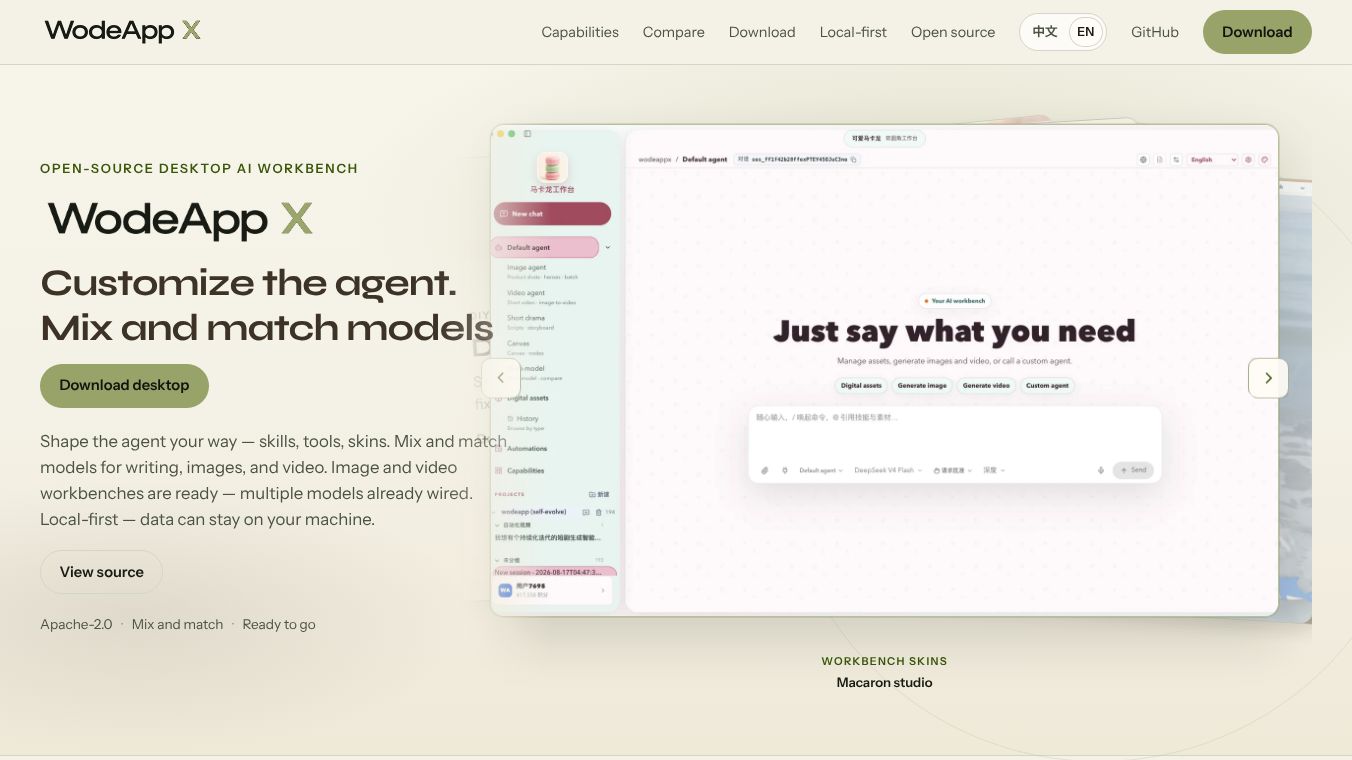Viewport: 1352px width, 760px height.
Task: Select the wodeapp (self-evolve) project
Action: 534,512
